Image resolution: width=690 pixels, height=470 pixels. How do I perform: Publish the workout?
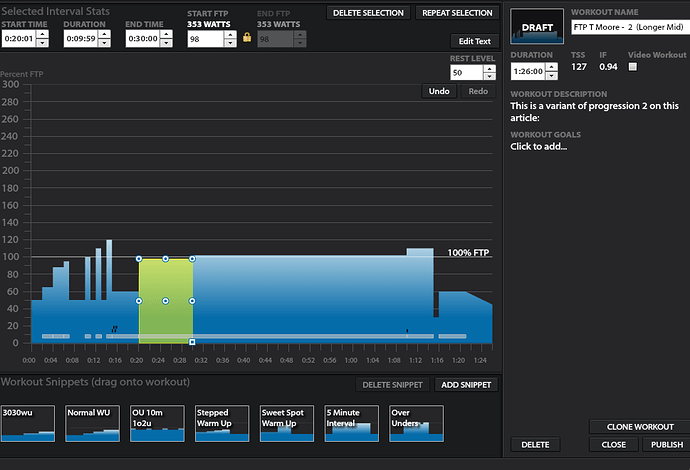coord(667,444)
